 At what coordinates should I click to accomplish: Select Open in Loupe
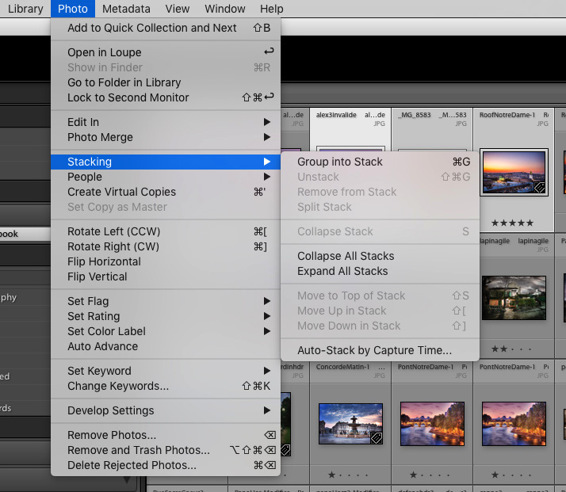coord(166,52)
